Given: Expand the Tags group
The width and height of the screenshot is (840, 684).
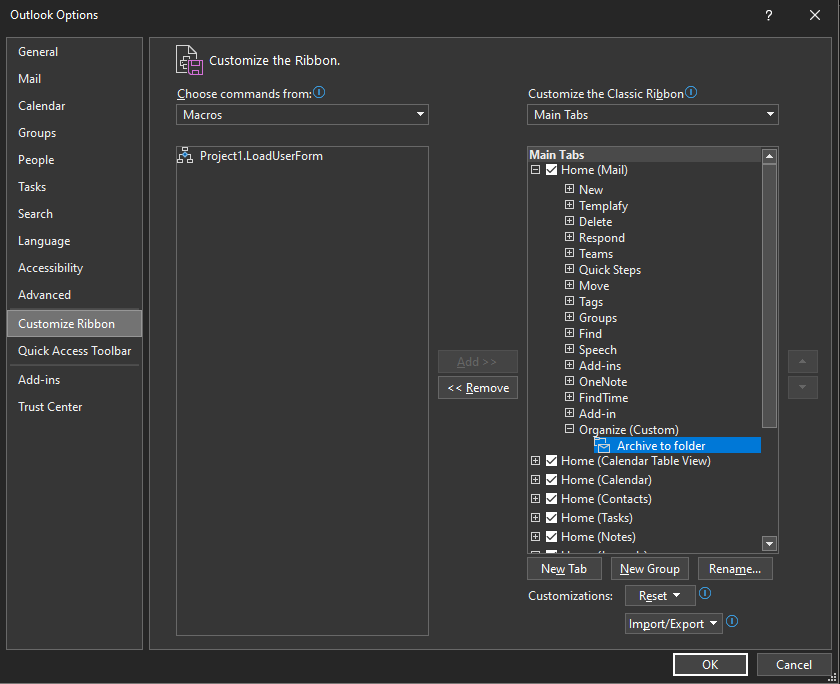Looking at the screenshot, I should pyautogui.click(x=569, y=301).
